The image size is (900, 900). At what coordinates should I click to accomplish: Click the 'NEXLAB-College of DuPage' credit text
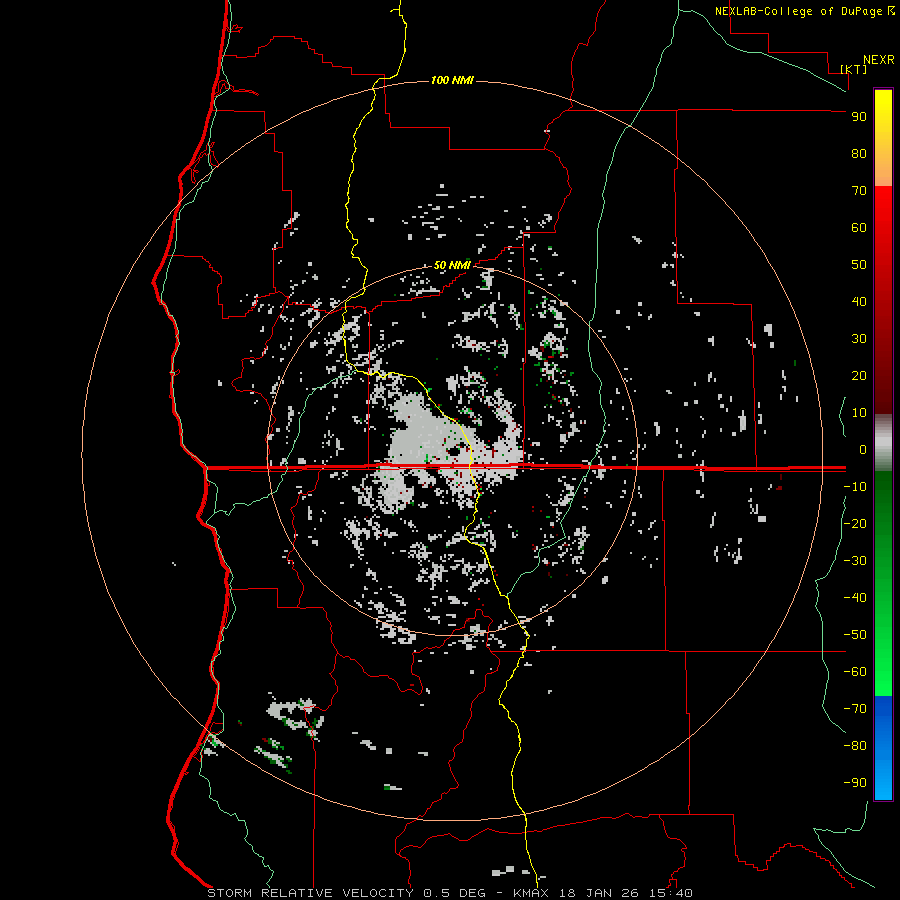[x=800, y=11]
